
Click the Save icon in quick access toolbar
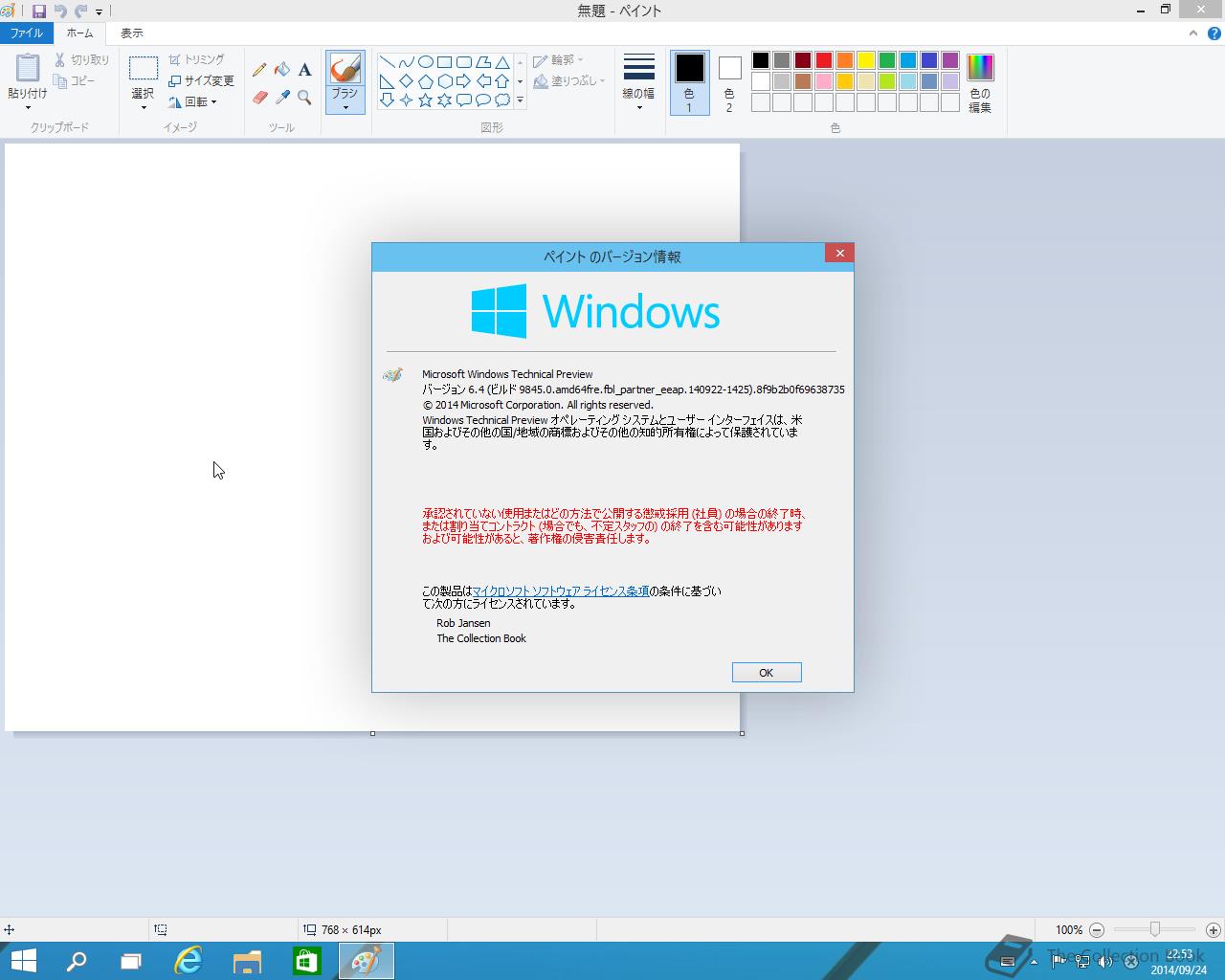(x=39, y=11)
